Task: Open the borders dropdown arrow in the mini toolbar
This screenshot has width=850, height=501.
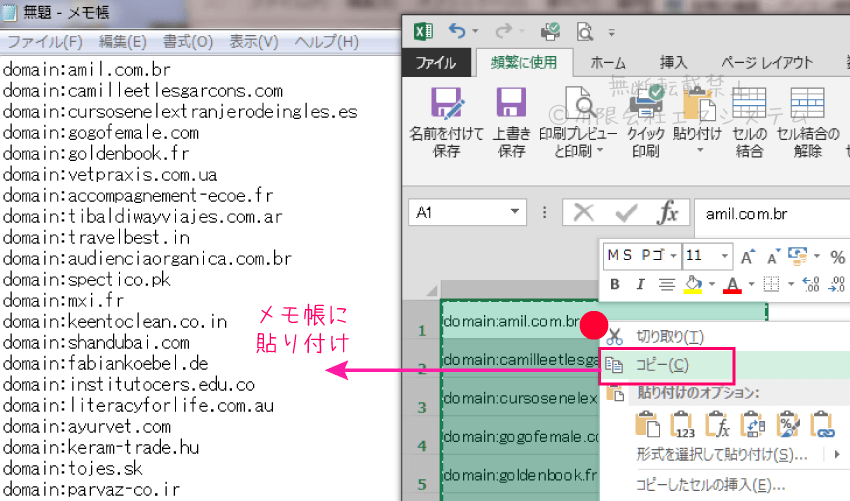Action: (x=791, y=284)
